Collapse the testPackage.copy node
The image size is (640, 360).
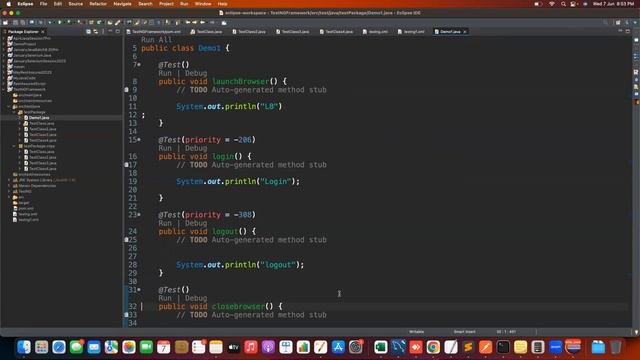(14, 146)
